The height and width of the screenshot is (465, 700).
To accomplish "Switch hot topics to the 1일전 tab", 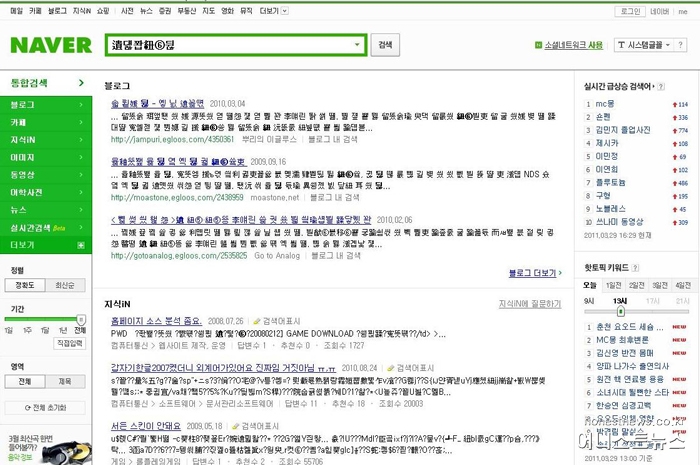I will tap(613, 285).
